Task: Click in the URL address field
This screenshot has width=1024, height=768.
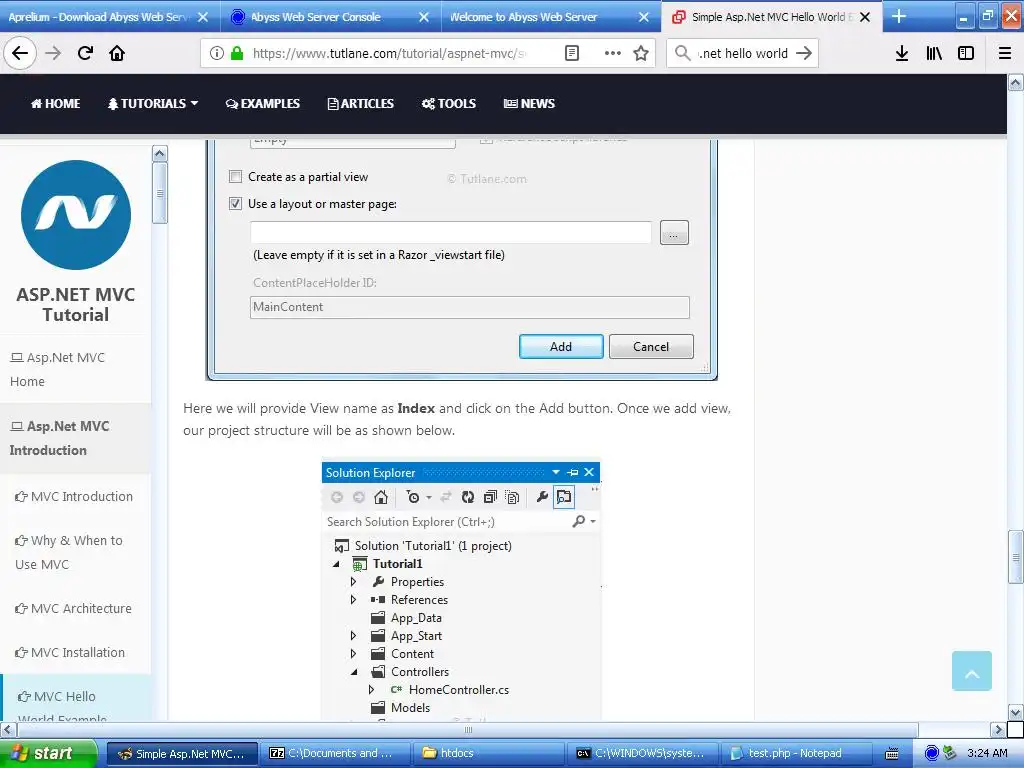Action: 389,54
